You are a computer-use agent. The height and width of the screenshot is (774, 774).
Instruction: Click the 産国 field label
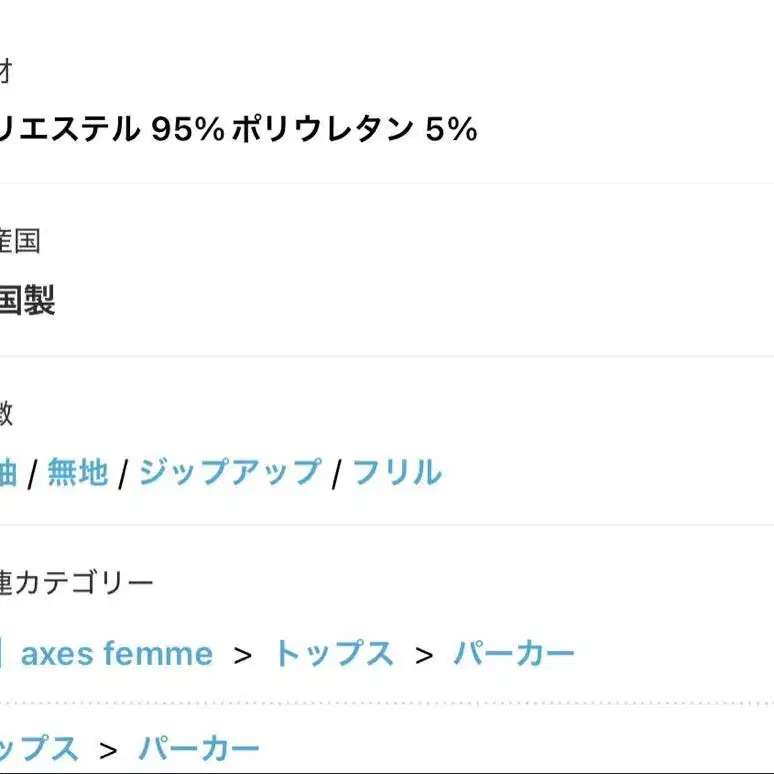coord(20,240)
